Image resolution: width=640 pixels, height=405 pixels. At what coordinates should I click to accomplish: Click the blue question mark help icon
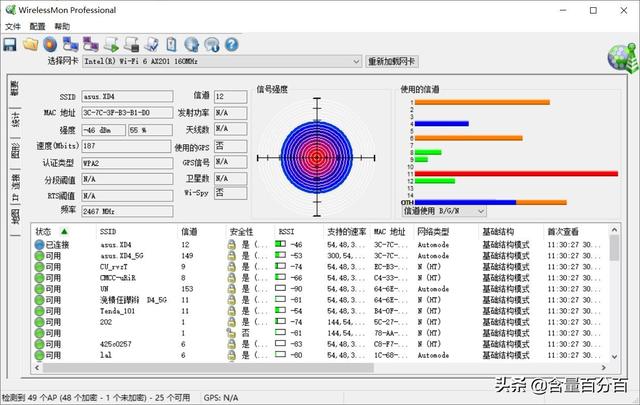231,44
